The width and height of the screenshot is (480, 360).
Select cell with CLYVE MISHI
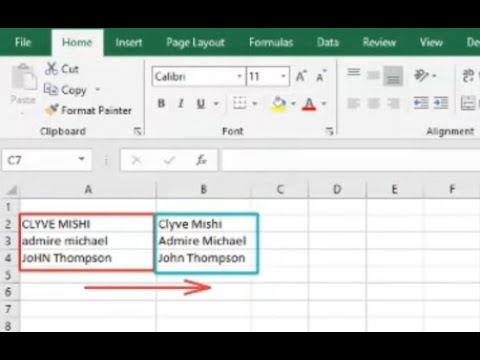point(88,224)
